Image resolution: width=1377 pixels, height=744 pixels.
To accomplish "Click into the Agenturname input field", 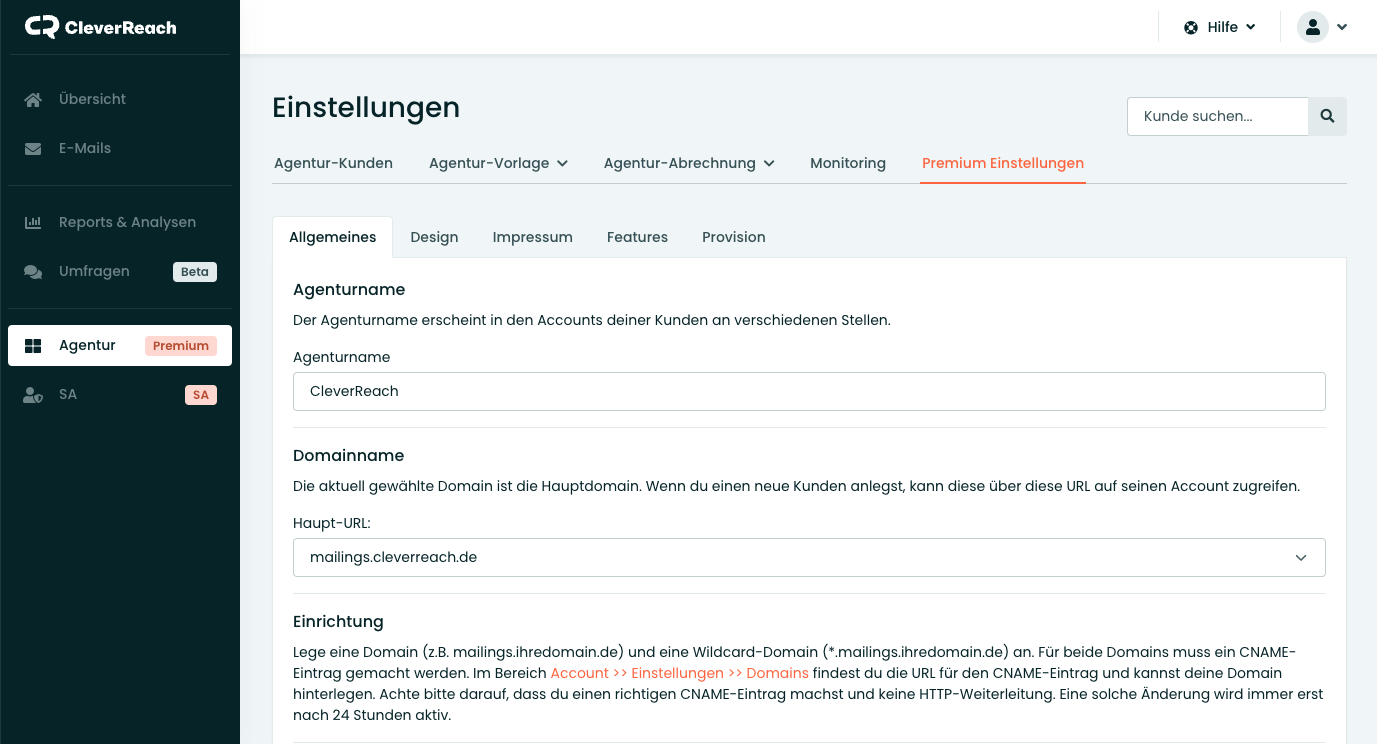I will (x=809, y=391).
